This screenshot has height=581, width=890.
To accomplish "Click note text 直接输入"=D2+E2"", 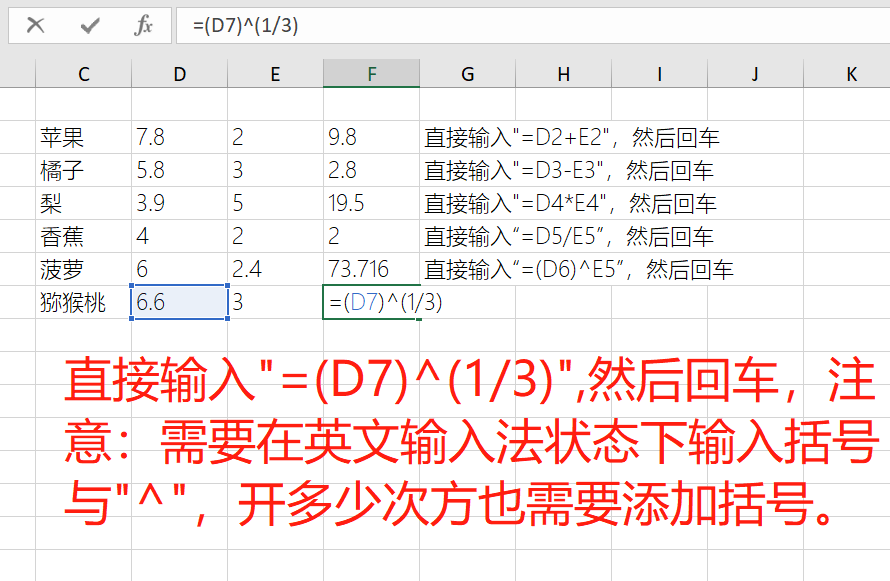I will click(x=517, y=137).
